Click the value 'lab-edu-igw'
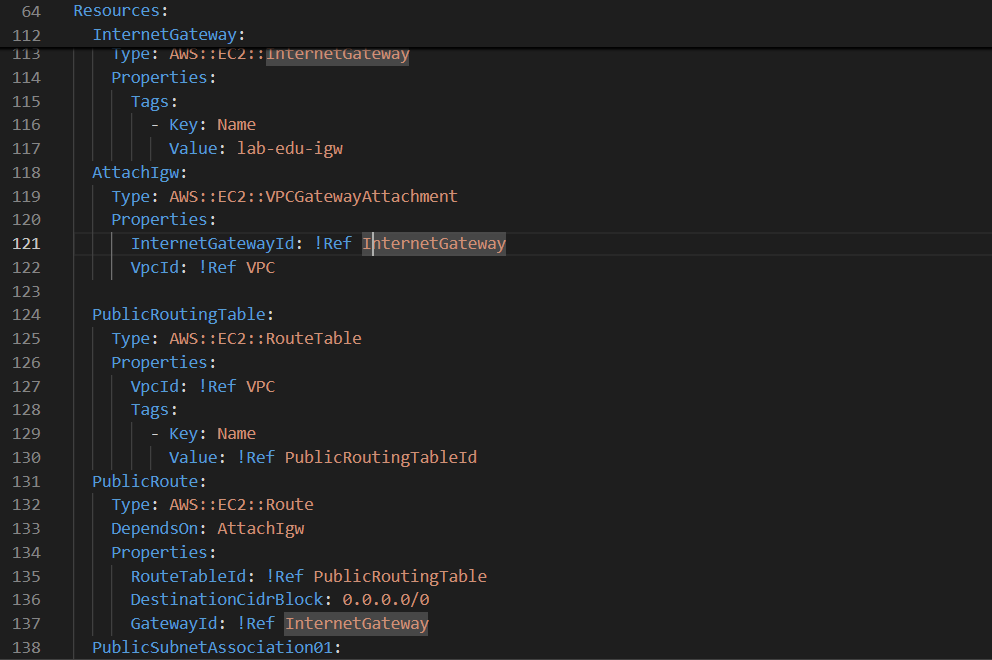 pos(290,149)
